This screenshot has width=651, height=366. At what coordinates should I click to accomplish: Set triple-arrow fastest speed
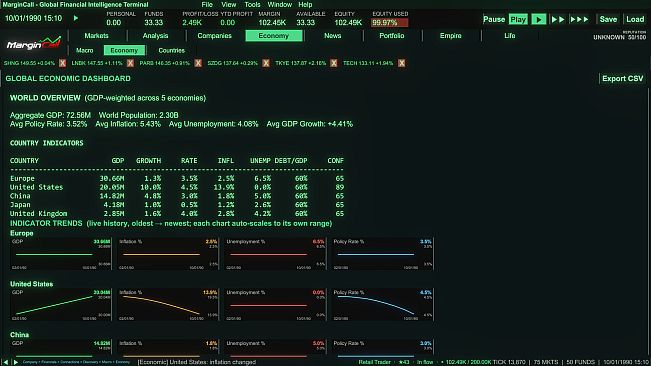click(579, 19)
